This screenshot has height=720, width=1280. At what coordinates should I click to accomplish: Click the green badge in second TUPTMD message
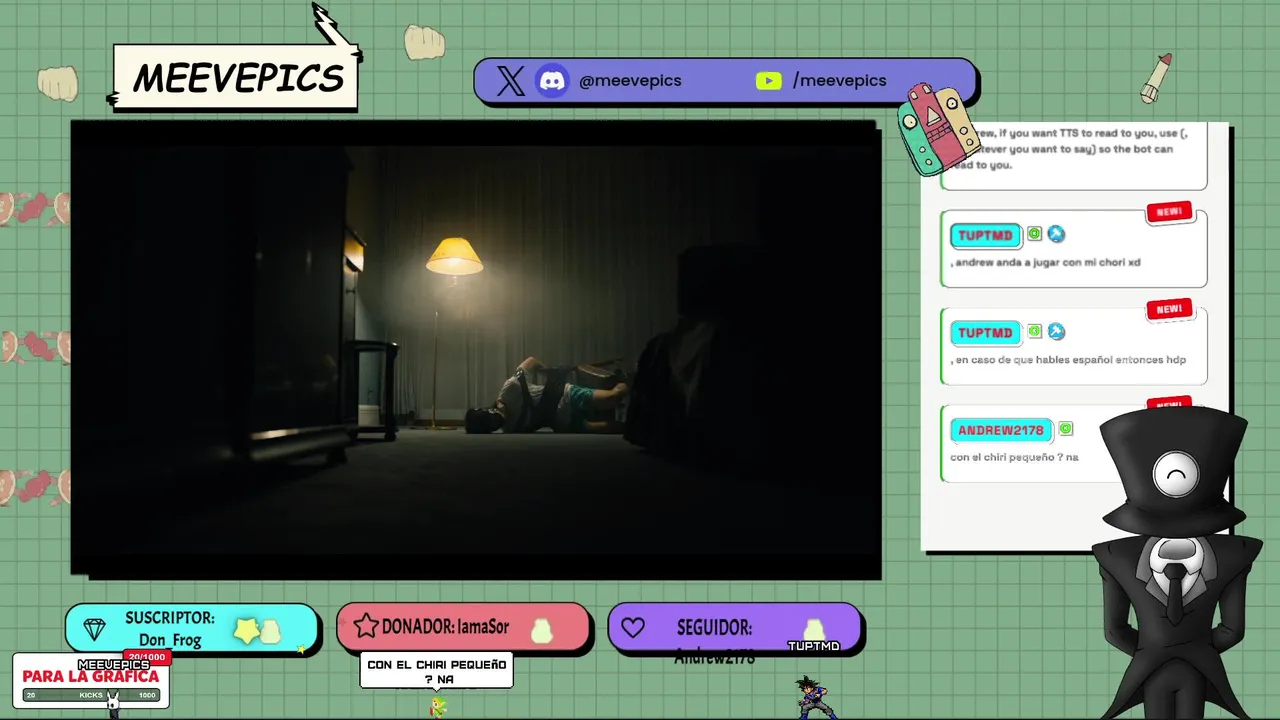tap(1035, 331)
